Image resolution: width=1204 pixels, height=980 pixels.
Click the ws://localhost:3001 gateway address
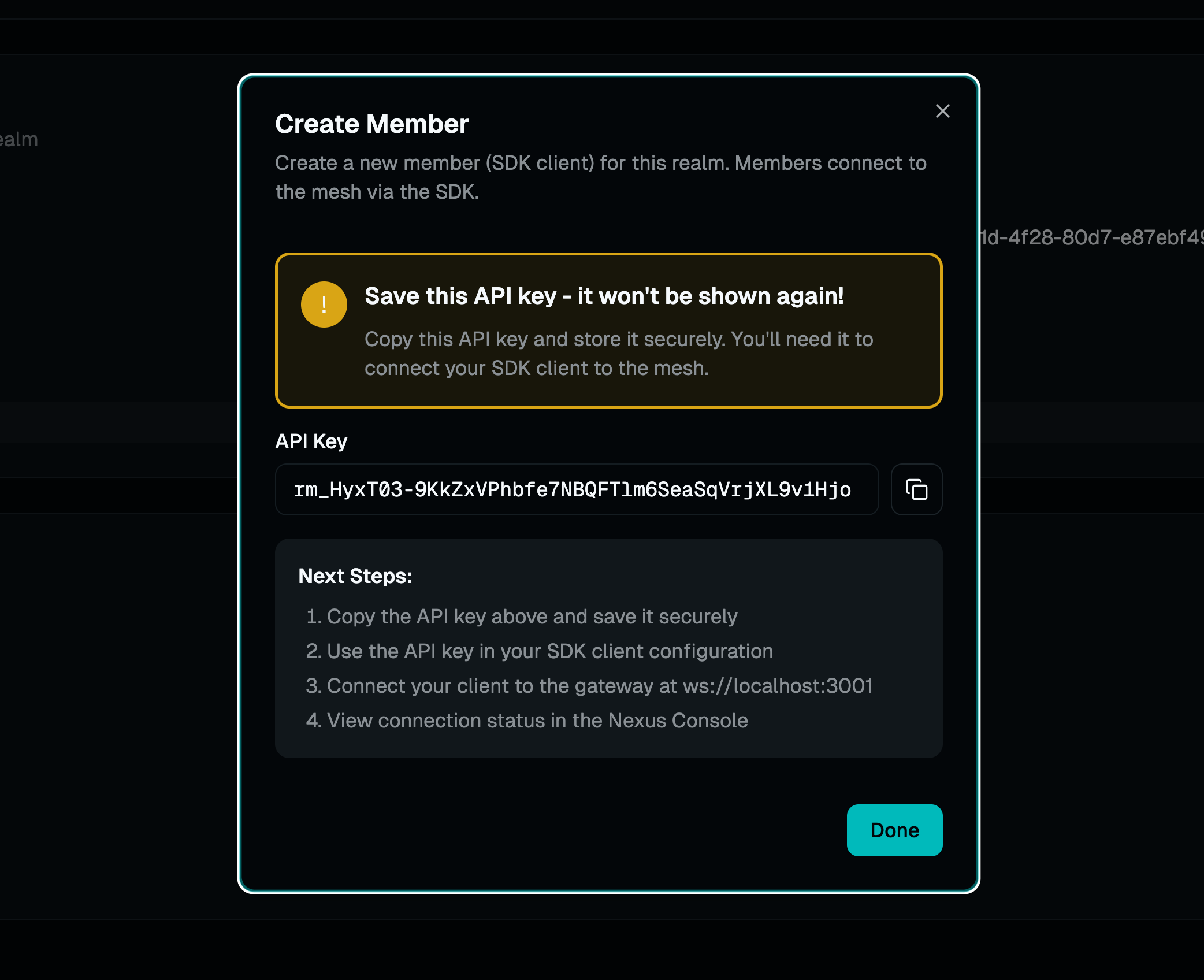pyautogui.click(x=777, y=686)
